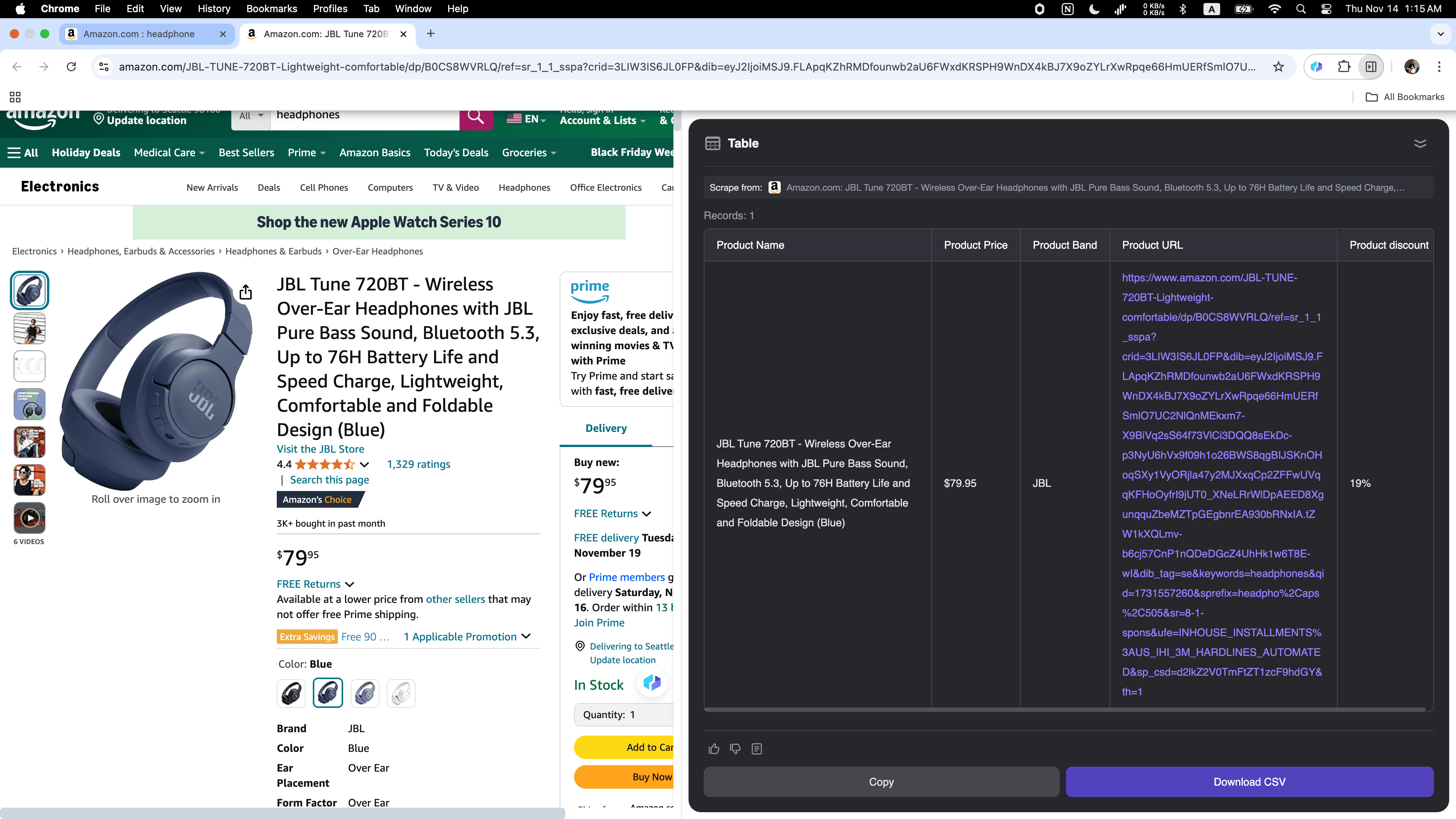Screen dimensions: 1456x819
Task: Open the Chrome profile avatar
Action: tap(1412, 67)
